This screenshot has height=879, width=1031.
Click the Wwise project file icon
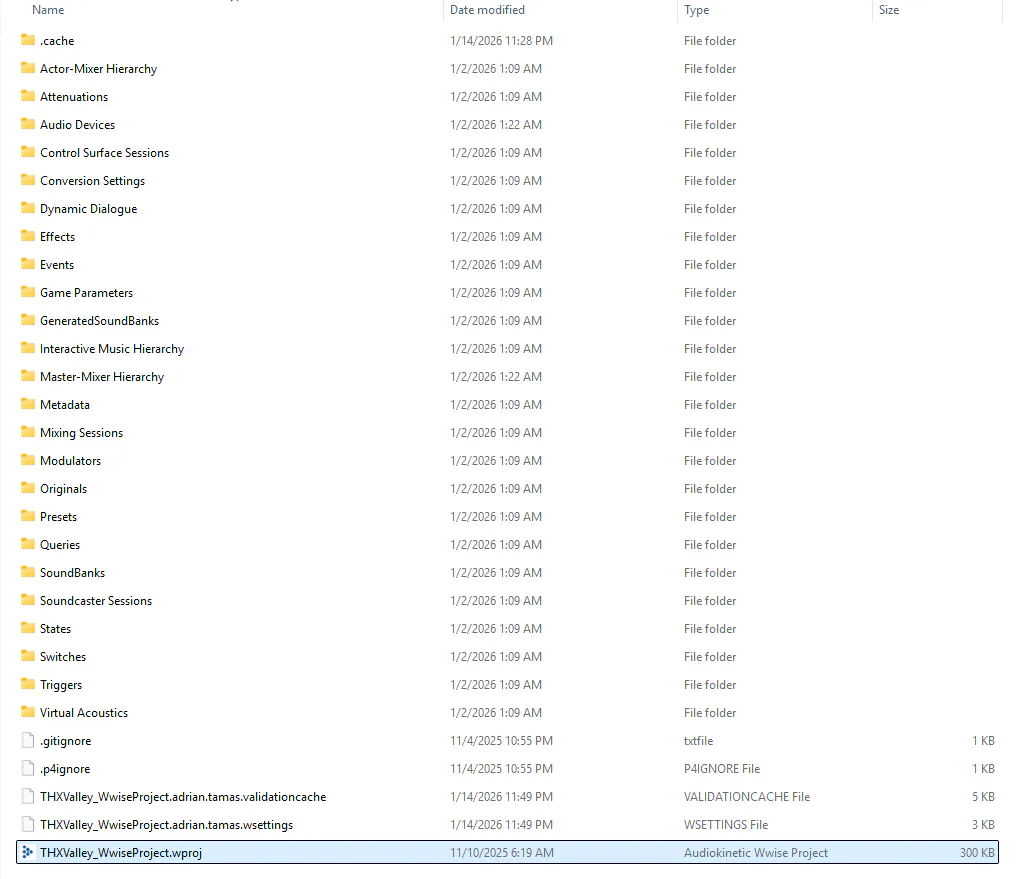tap(28, 852)
